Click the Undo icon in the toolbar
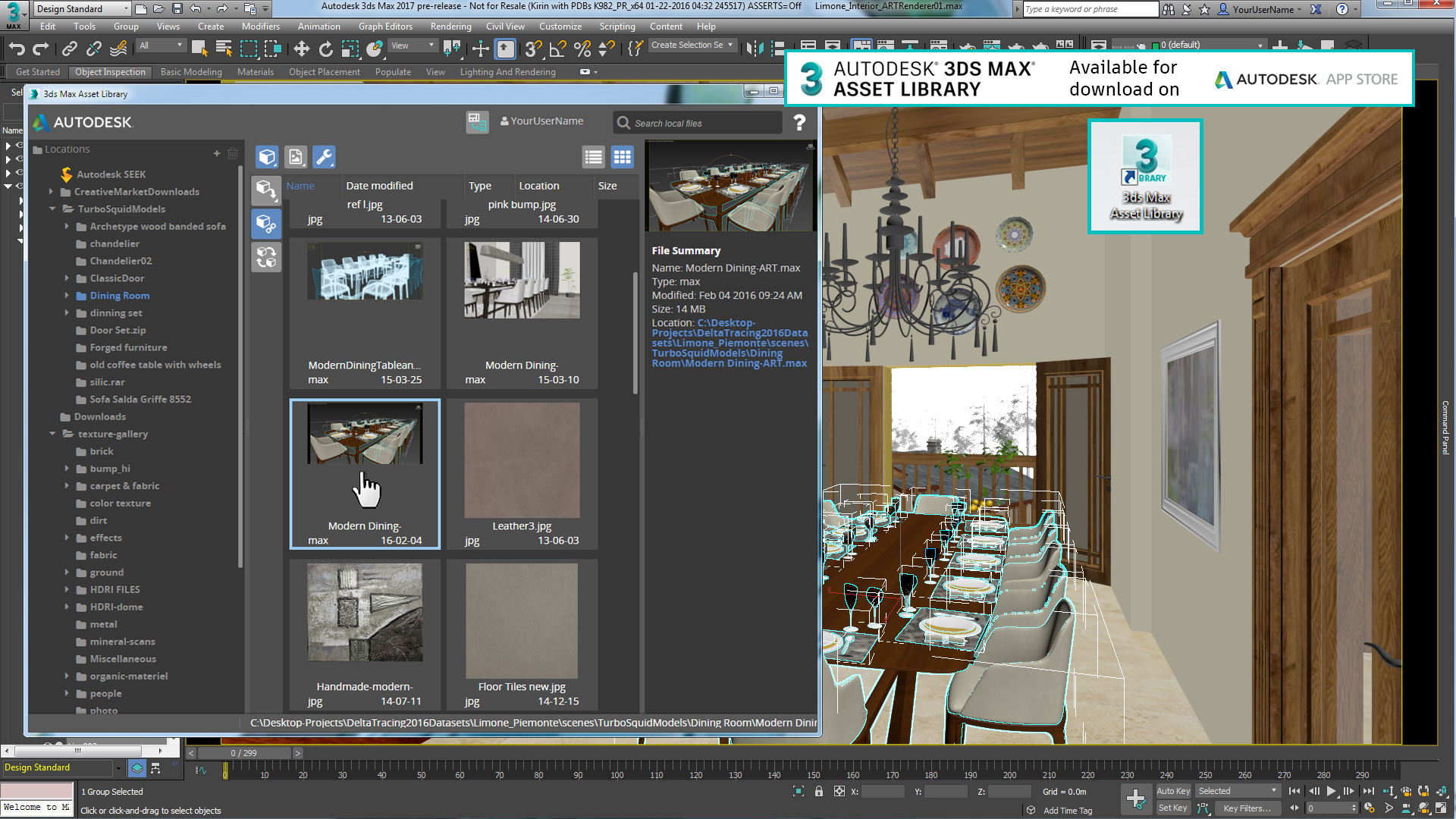Screen dimensions: 1456x819 (17, 48)
